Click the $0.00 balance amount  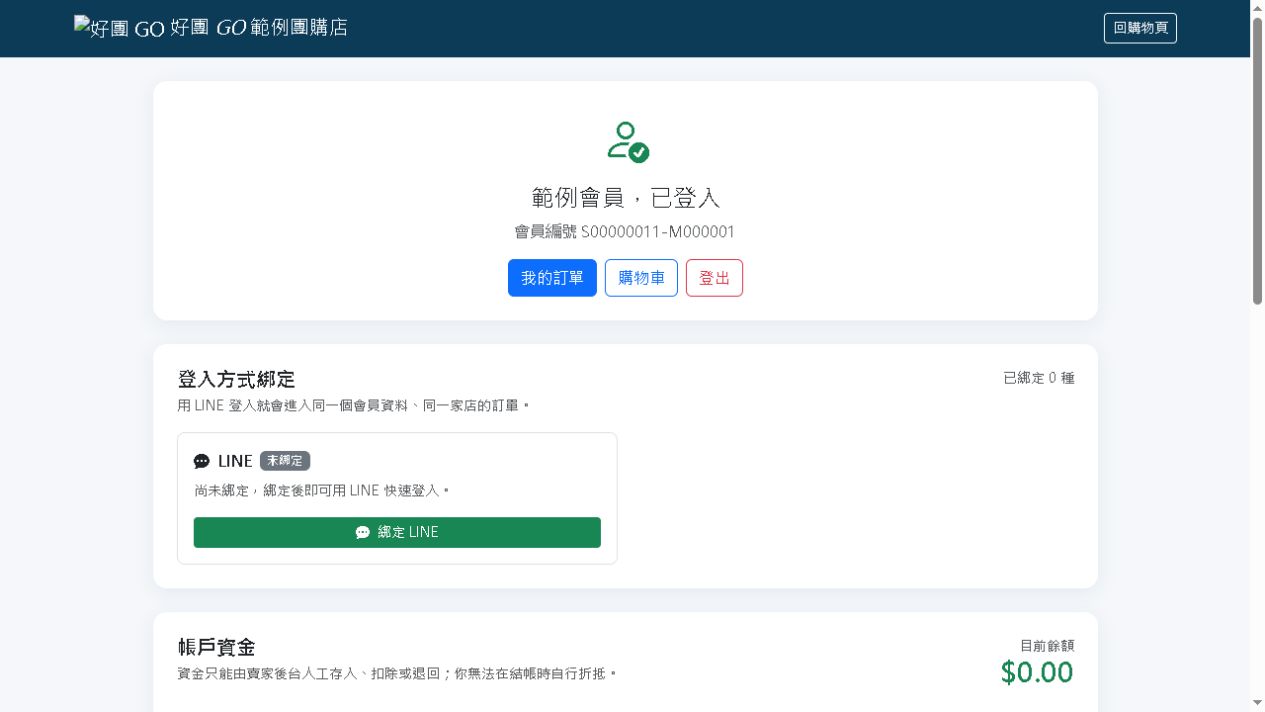1037,673
